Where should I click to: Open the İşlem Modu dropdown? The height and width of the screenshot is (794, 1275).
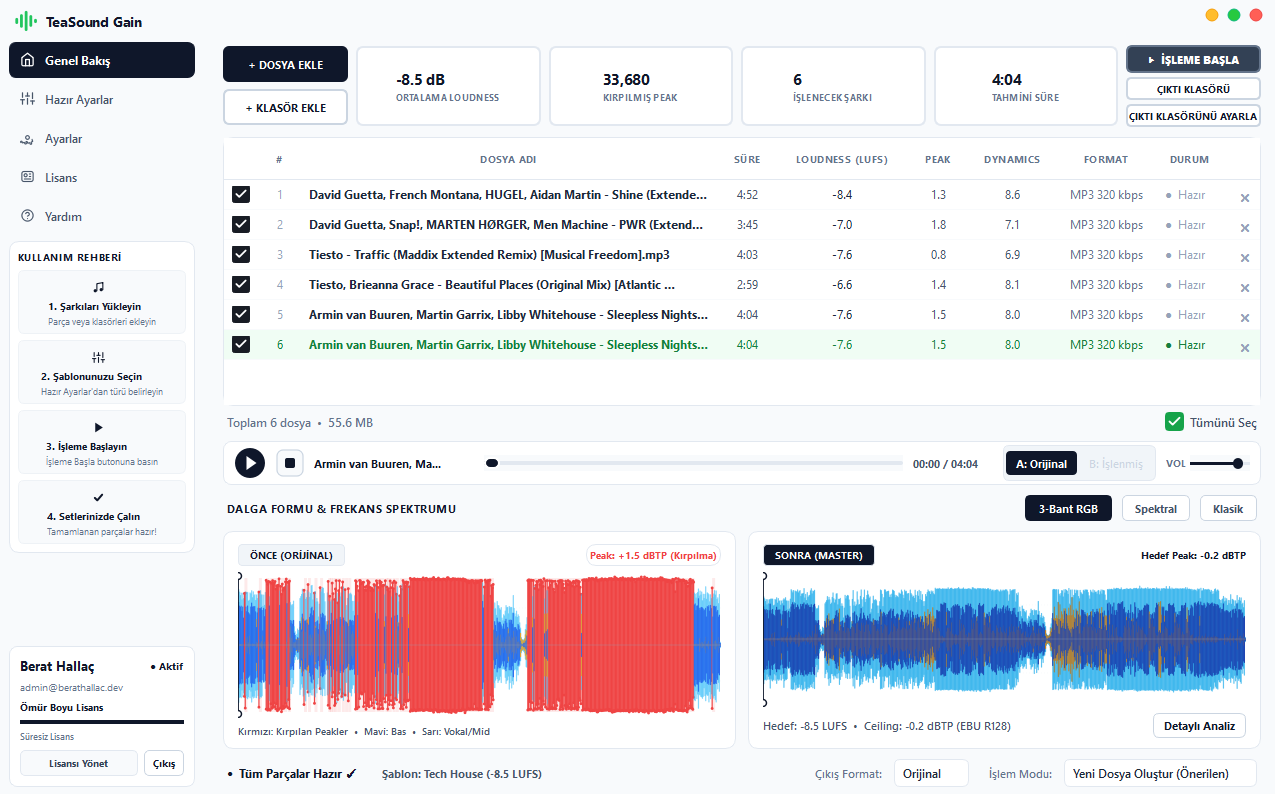1160,773
